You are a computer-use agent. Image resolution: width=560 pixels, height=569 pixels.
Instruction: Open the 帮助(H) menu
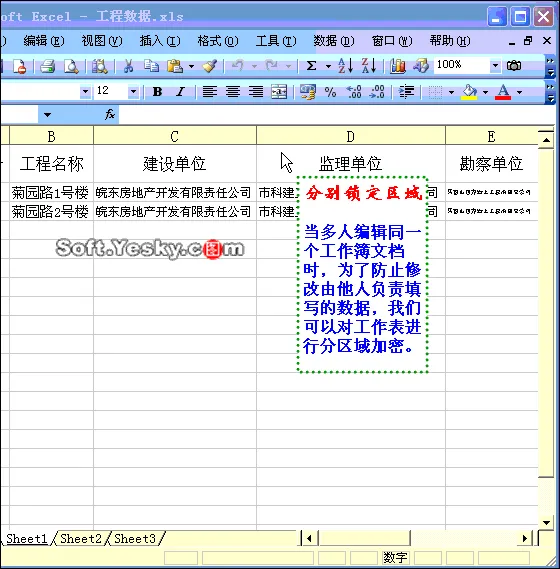click(x=450, y=41)
